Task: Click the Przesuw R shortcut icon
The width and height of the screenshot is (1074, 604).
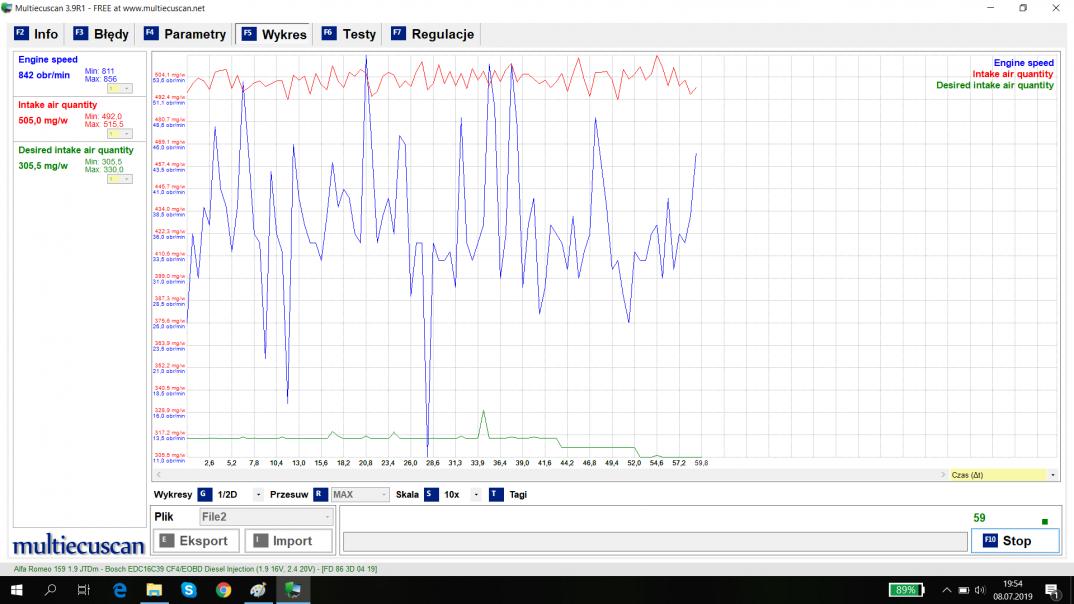Action: [320, 494]
